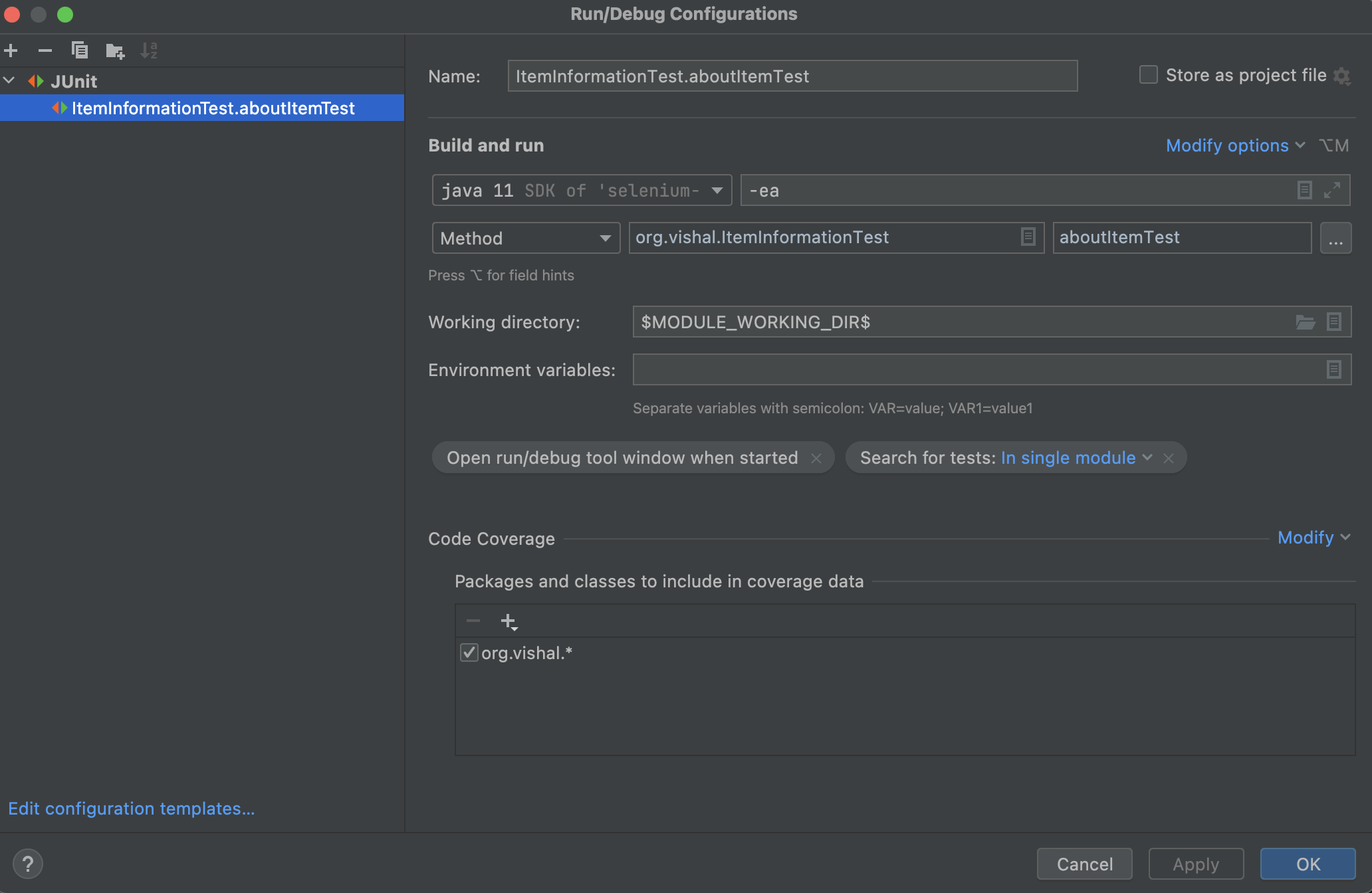Add new run configuration with plus icon
Viewport: 1372px width, 893px height.
[x=11, y=50]
